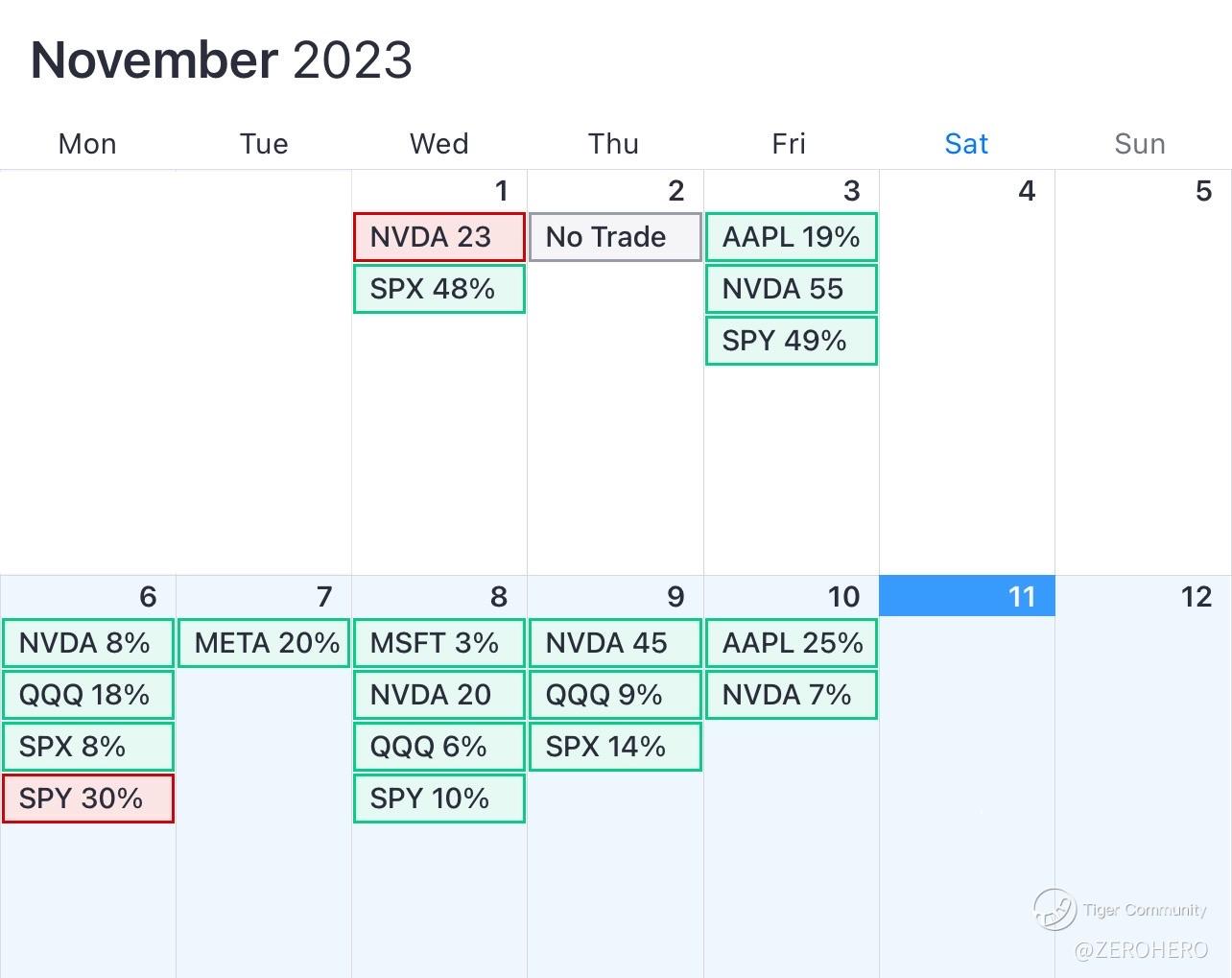Click the Mon column header
The width and height of the screenshot is (1232, 978).
(87, 144)
